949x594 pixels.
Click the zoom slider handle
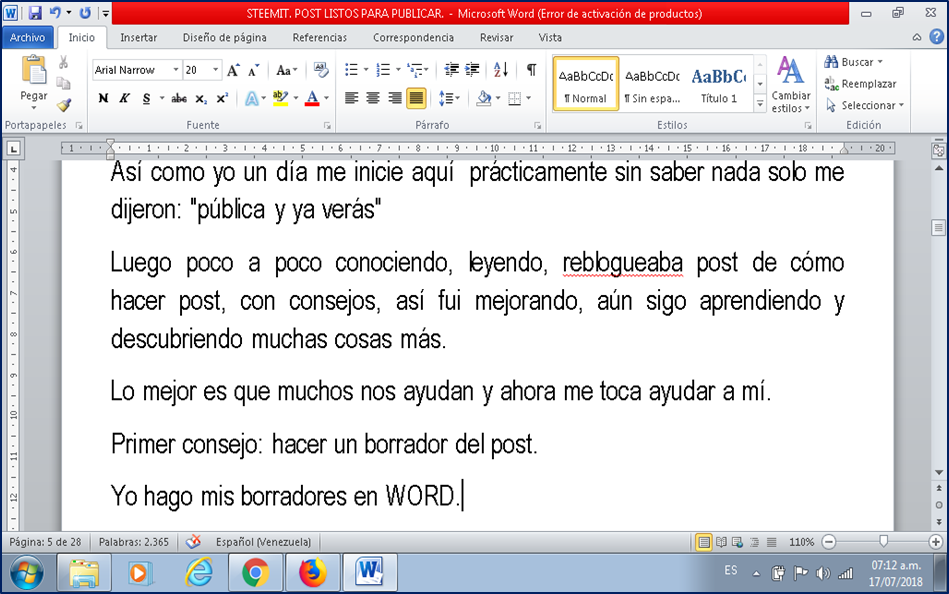click(x=883, y=541)
